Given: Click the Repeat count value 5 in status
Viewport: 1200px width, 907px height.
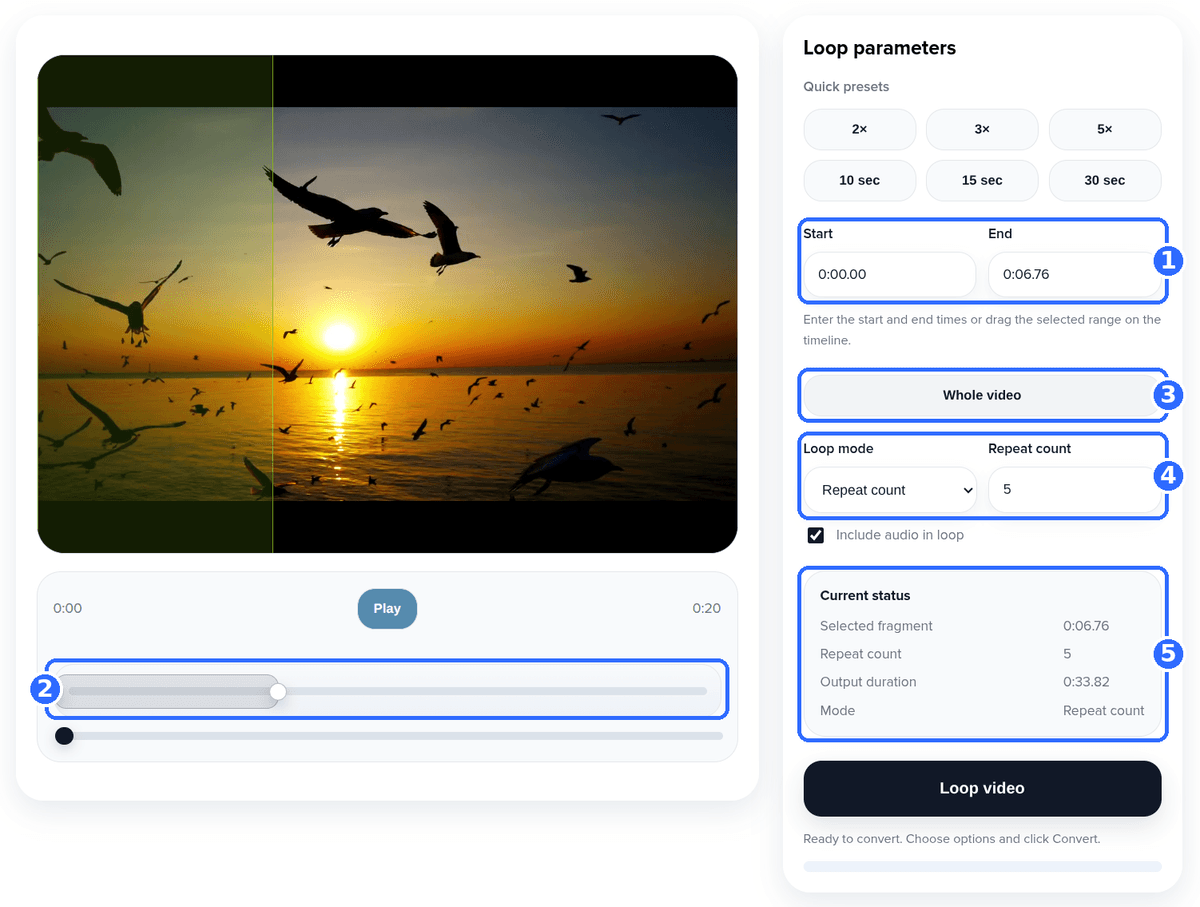Looking at the screenshot, I should pos(1067,654).
